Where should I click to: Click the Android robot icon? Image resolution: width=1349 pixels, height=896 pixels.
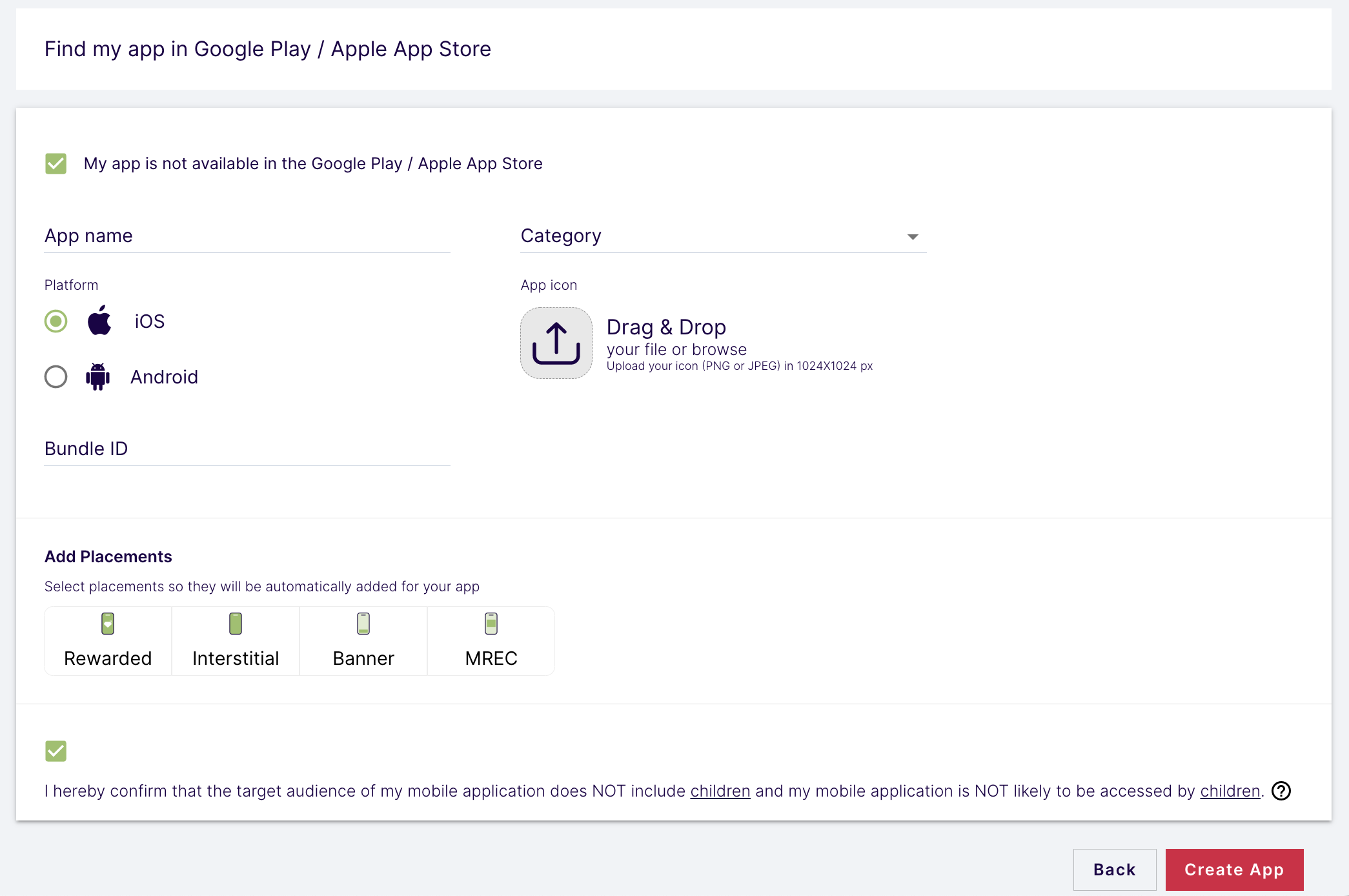(97, 376)
